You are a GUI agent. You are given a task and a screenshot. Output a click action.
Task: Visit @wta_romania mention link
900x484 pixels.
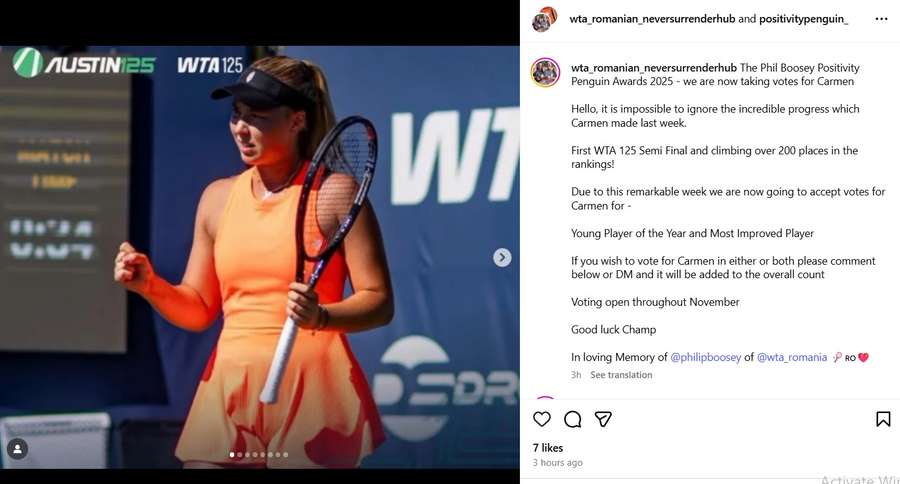pyautogui.click(x=792, y=357)
